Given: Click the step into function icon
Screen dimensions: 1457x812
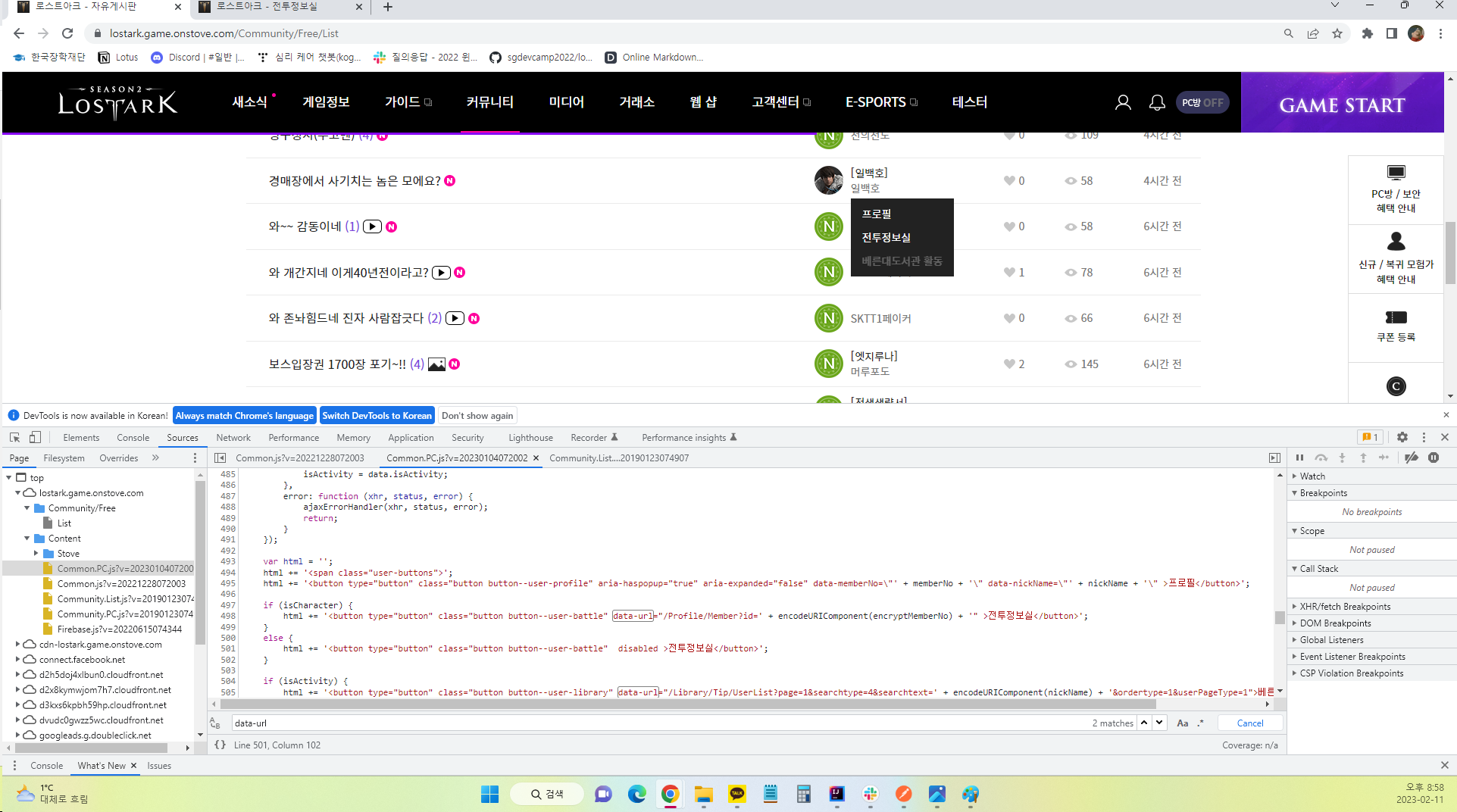Looking at the screenshot, I should click(x=1342, y=458).
